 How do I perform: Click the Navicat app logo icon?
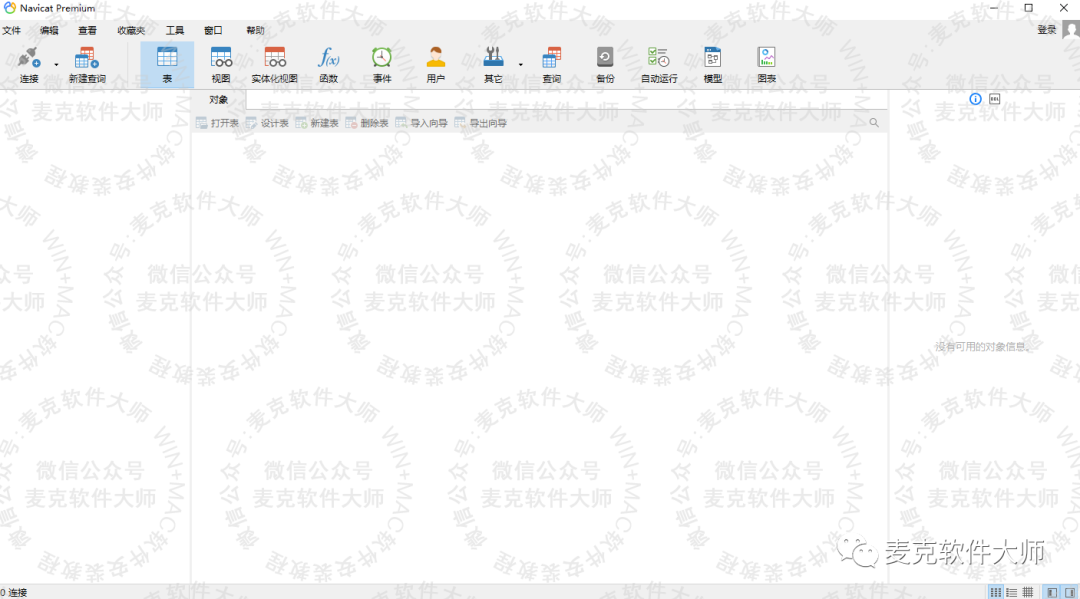coord(9,8)
